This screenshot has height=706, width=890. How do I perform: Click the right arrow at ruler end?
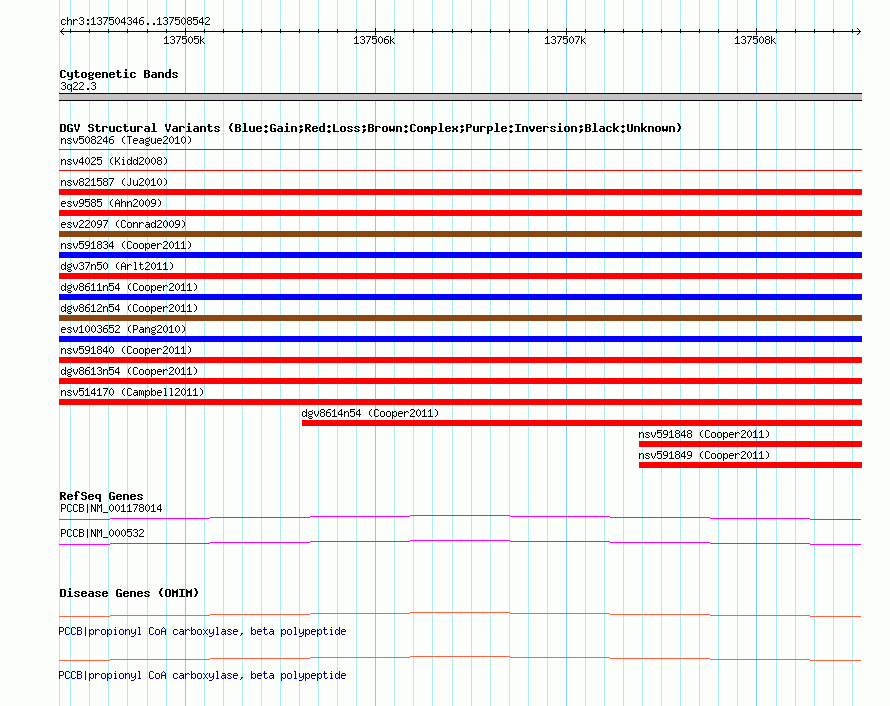click(858, 31)
